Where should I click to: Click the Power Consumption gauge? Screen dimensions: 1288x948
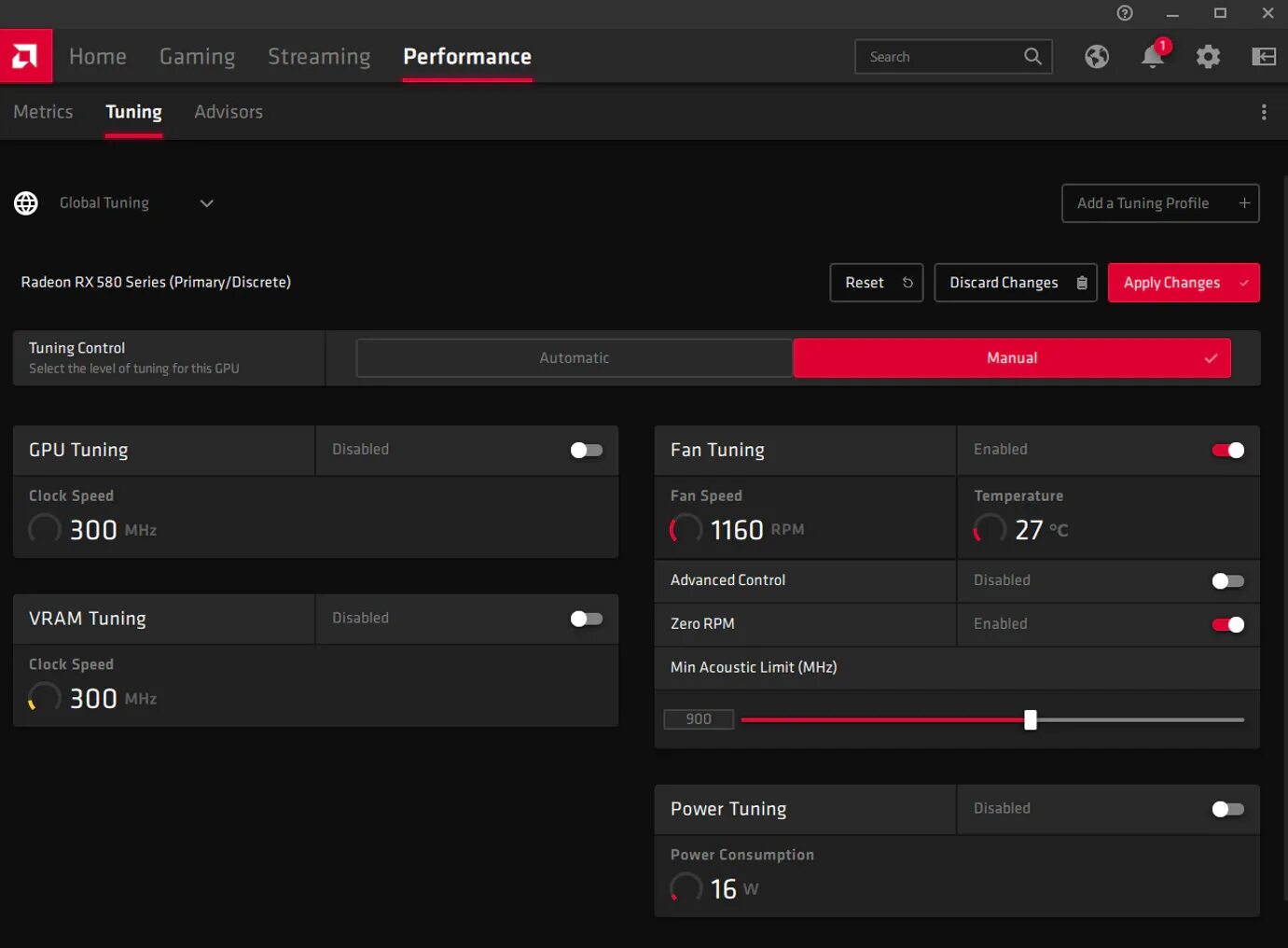(686, 888)
